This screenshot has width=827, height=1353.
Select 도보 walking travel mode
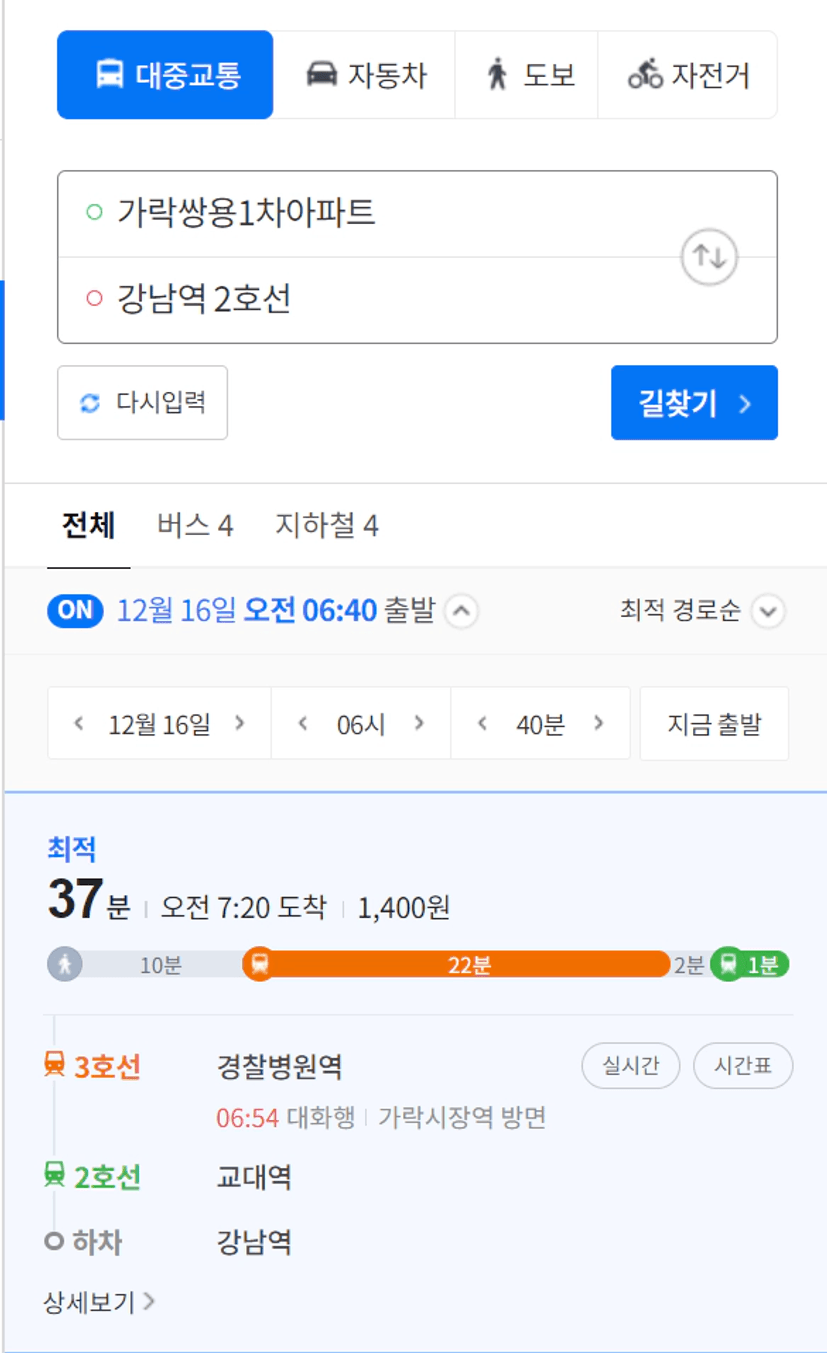(527, 75)
